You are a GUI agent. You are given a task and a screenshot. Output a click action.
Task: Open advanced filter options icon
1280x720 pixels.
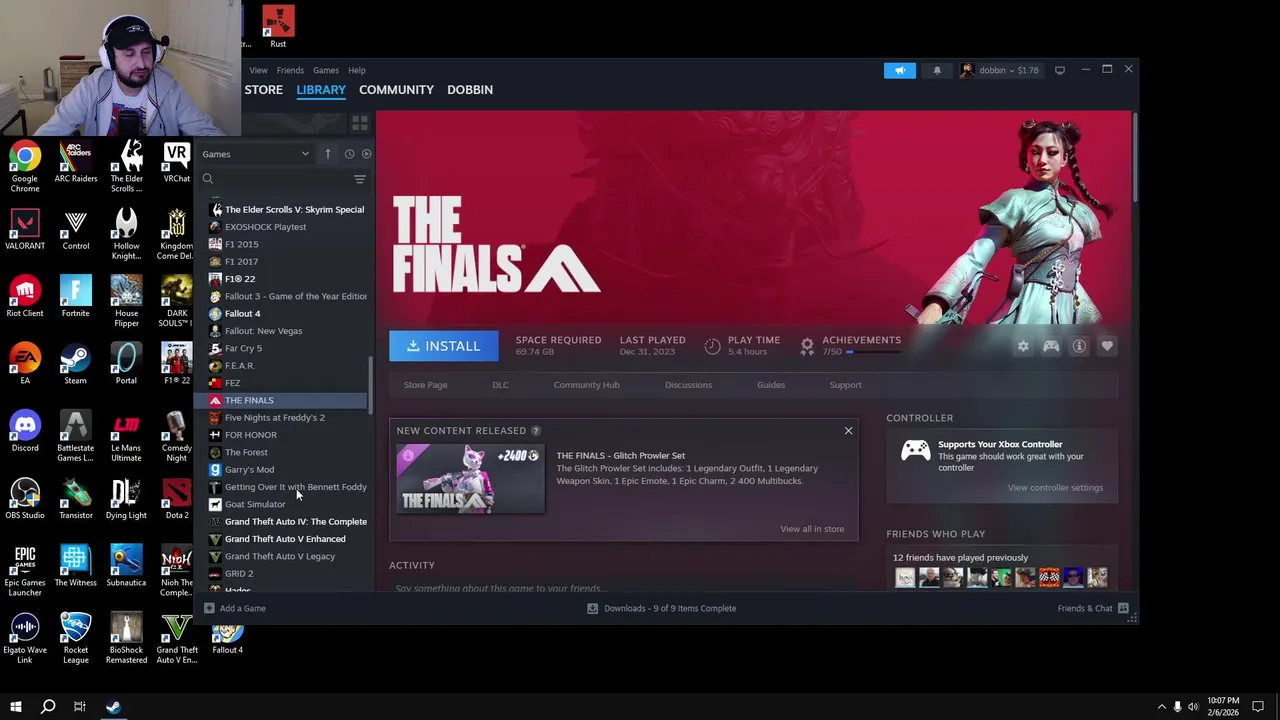coord(360,179)
